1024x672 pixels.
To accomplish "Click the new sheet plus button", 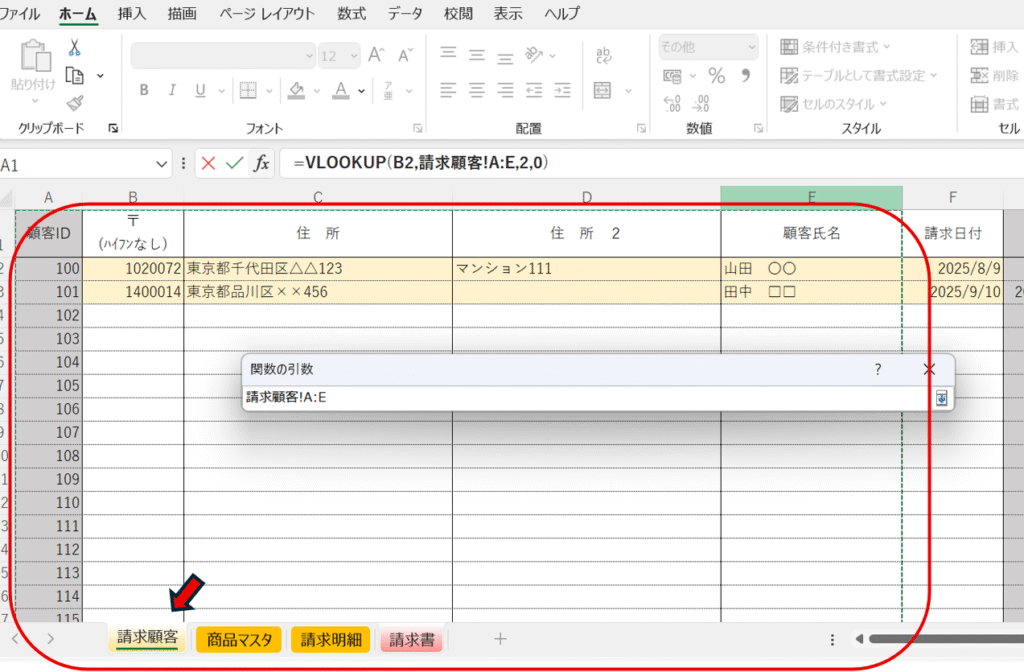I will pyautogui.click(x=500, y=639).
